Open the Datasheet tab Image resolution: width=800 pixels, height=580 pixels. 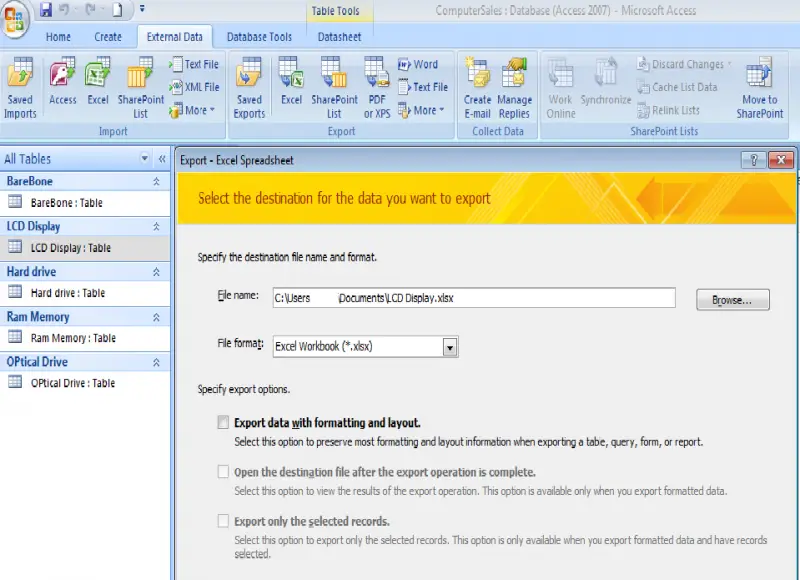coord(339,37)
